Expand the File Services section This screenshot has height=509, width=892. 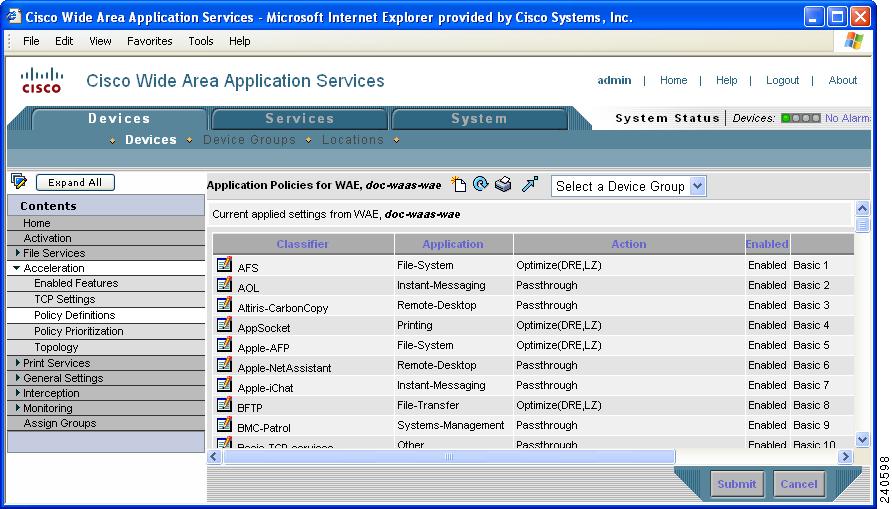pyautogui.click(x=18, y=253)
